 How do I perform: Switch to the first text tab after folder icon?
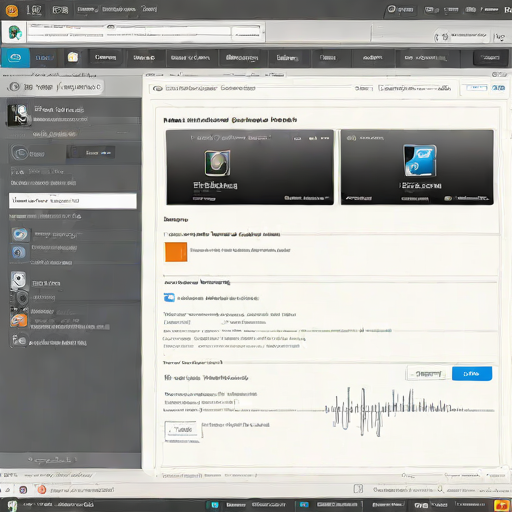pos(105,58)
